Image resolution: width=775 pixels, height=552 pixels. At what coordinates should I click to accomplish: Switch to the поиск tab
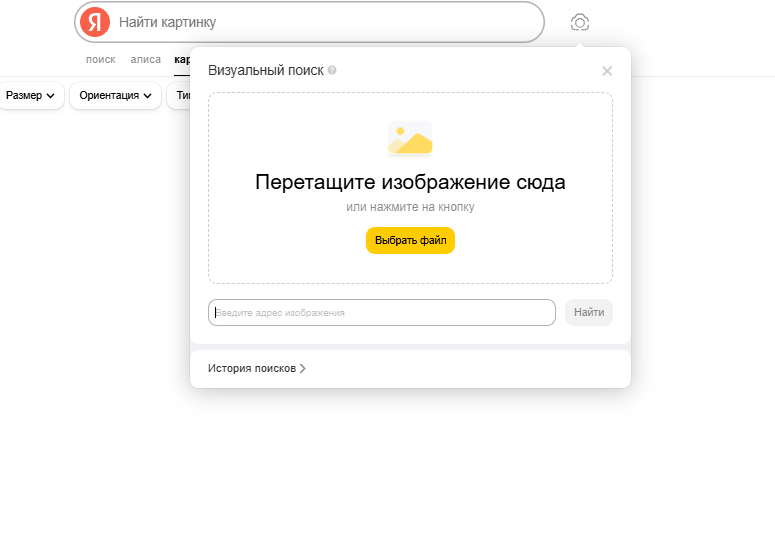pos(100,59)
